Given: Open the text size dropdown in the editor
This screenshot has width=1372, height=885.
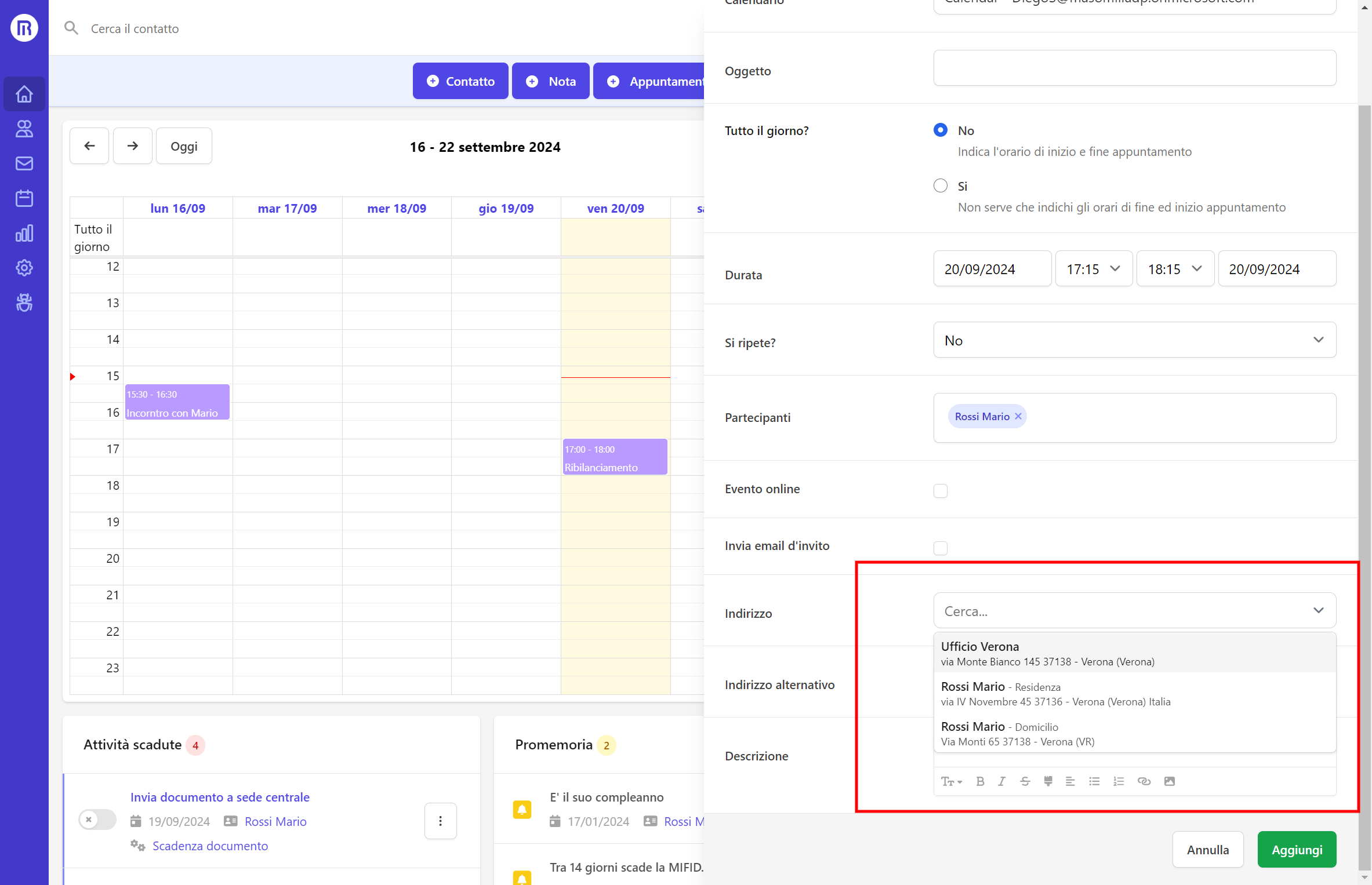Looking at the screenshot, I should point(952,781).
